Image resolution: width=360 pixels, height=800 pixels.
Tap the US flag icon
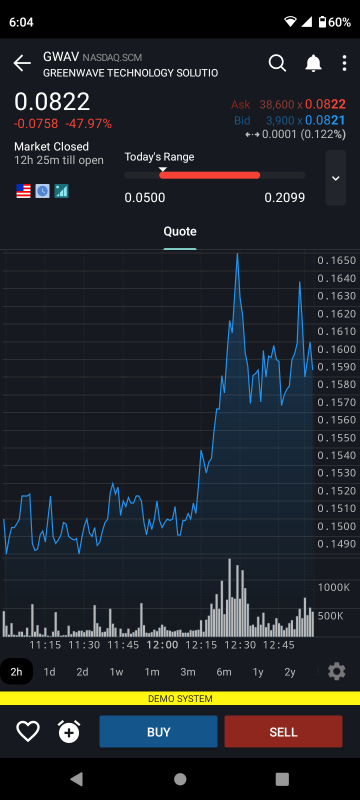click(23, 191)
